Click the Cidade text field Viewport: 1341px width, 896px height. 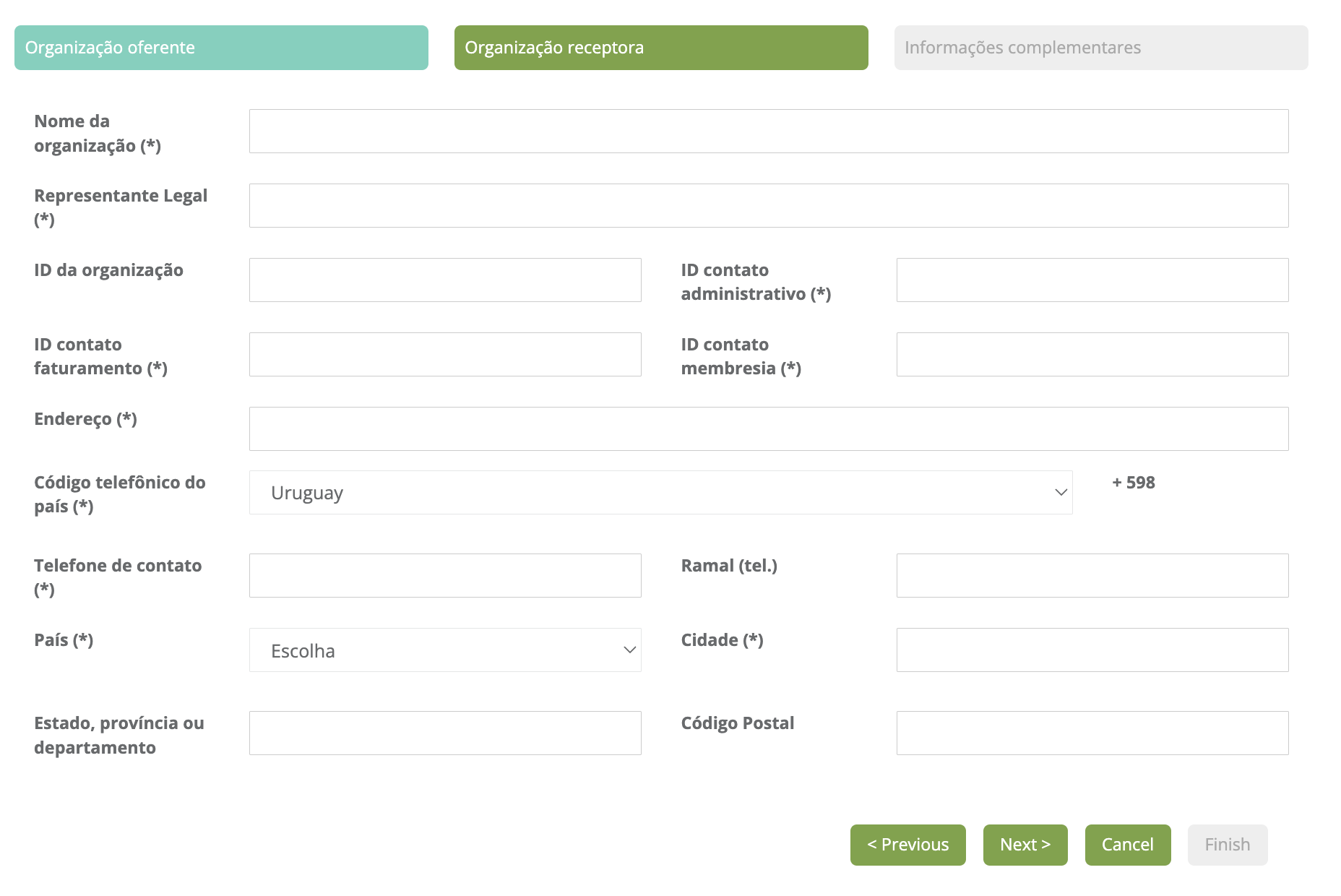1092,650
